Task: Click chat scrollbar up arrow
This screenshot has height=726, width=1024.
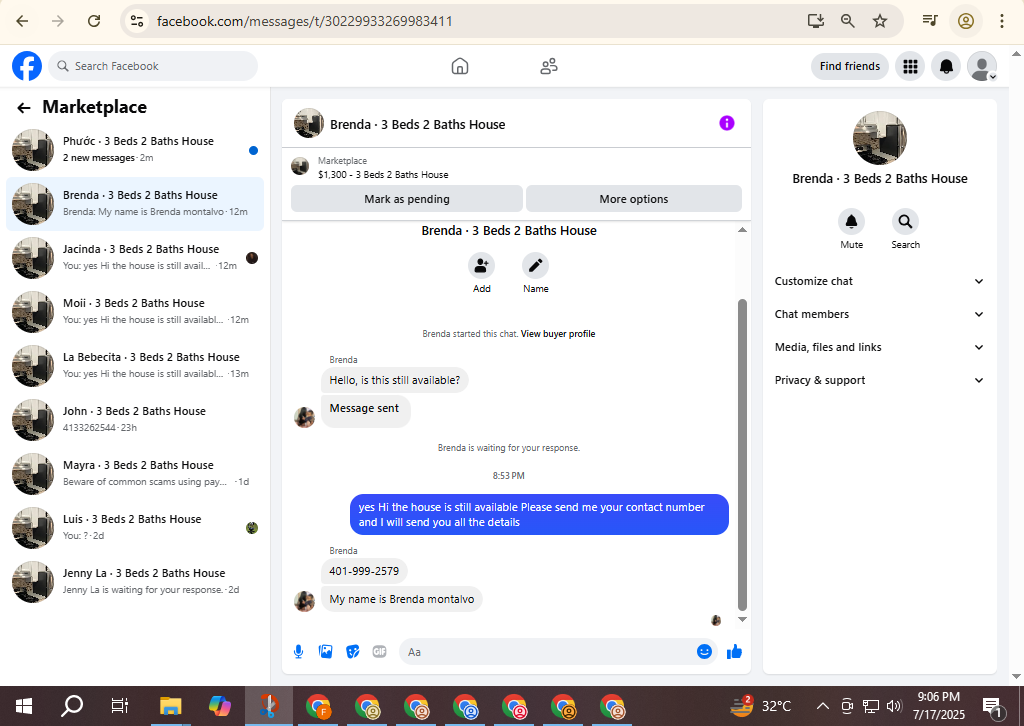Action: [742, 230]
